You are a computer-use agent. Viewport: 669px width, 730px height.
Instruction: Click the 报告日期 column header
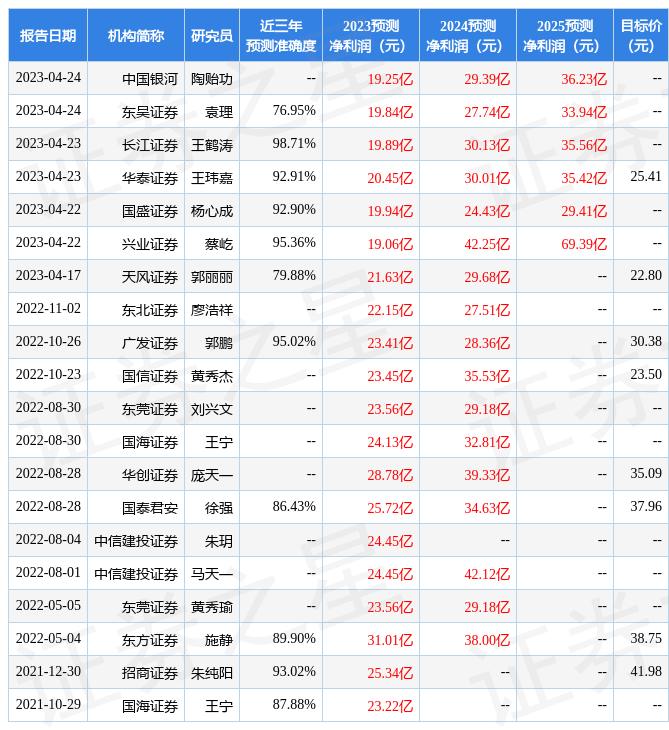[48, 35]
